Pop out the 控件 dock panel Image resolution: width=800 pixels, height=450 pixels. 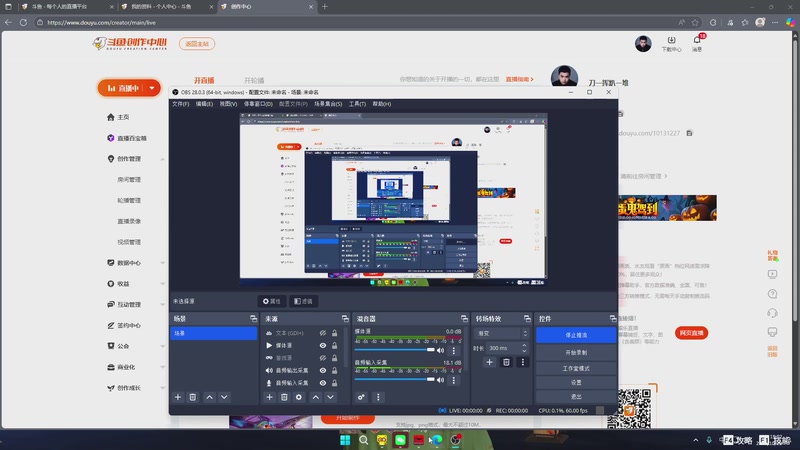coord(613,318)
